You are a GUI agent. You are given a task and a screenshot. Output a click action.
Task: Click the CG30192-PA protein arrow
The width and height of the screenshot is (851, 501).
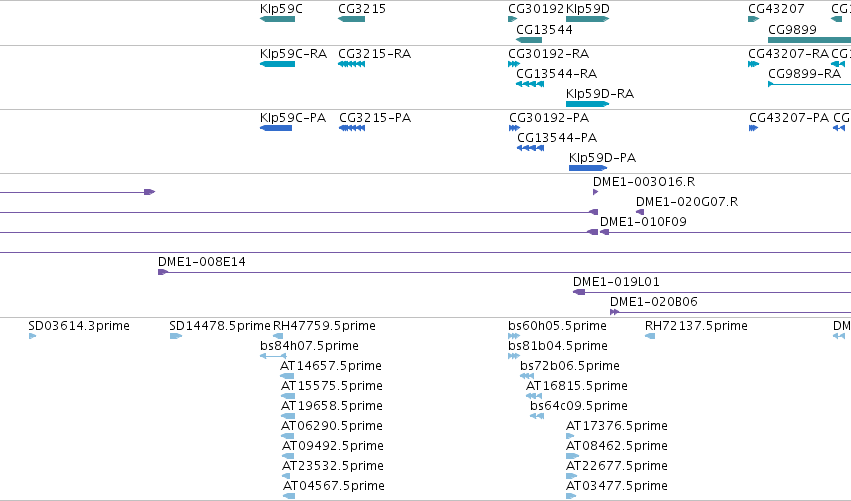tap(514, 128)
